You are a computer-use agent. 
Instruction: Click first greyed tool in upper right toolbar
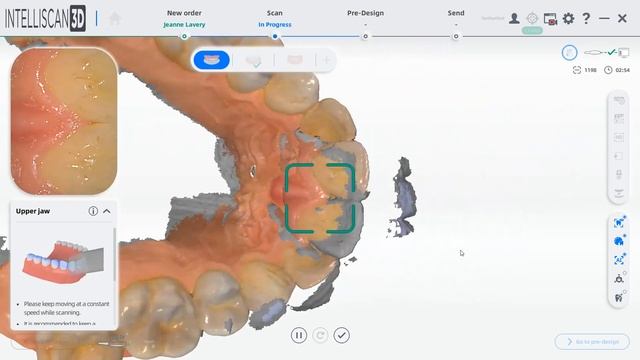(619, 100)
